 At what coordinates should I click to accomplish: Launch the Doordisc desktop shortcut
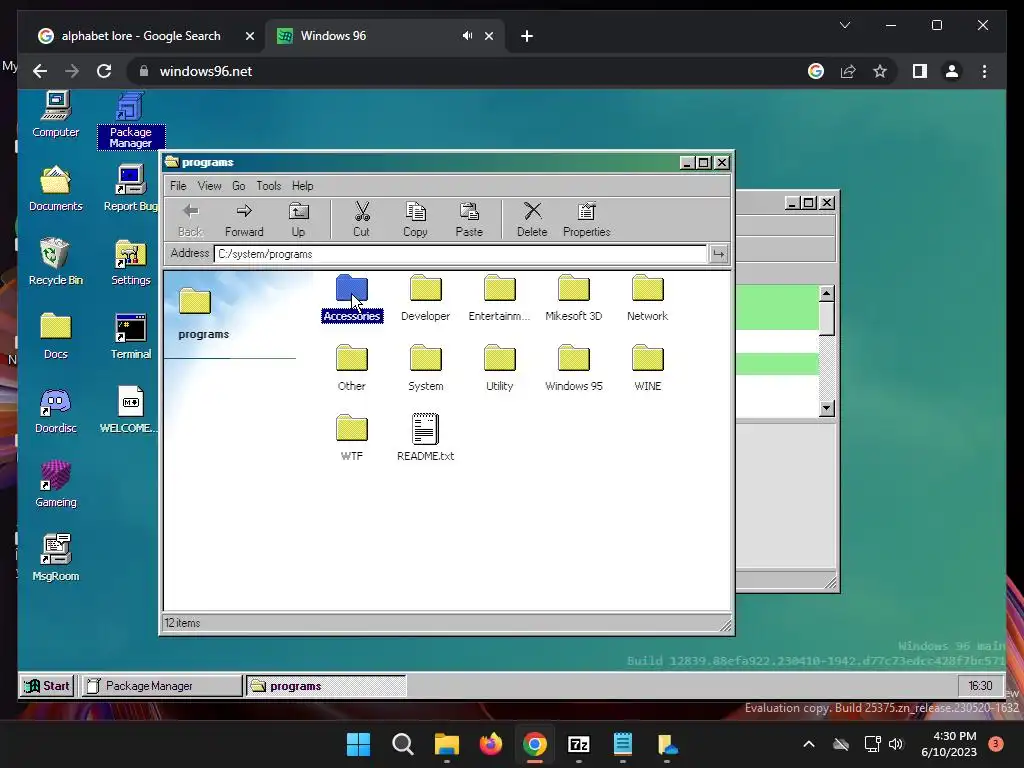(56, 411)
